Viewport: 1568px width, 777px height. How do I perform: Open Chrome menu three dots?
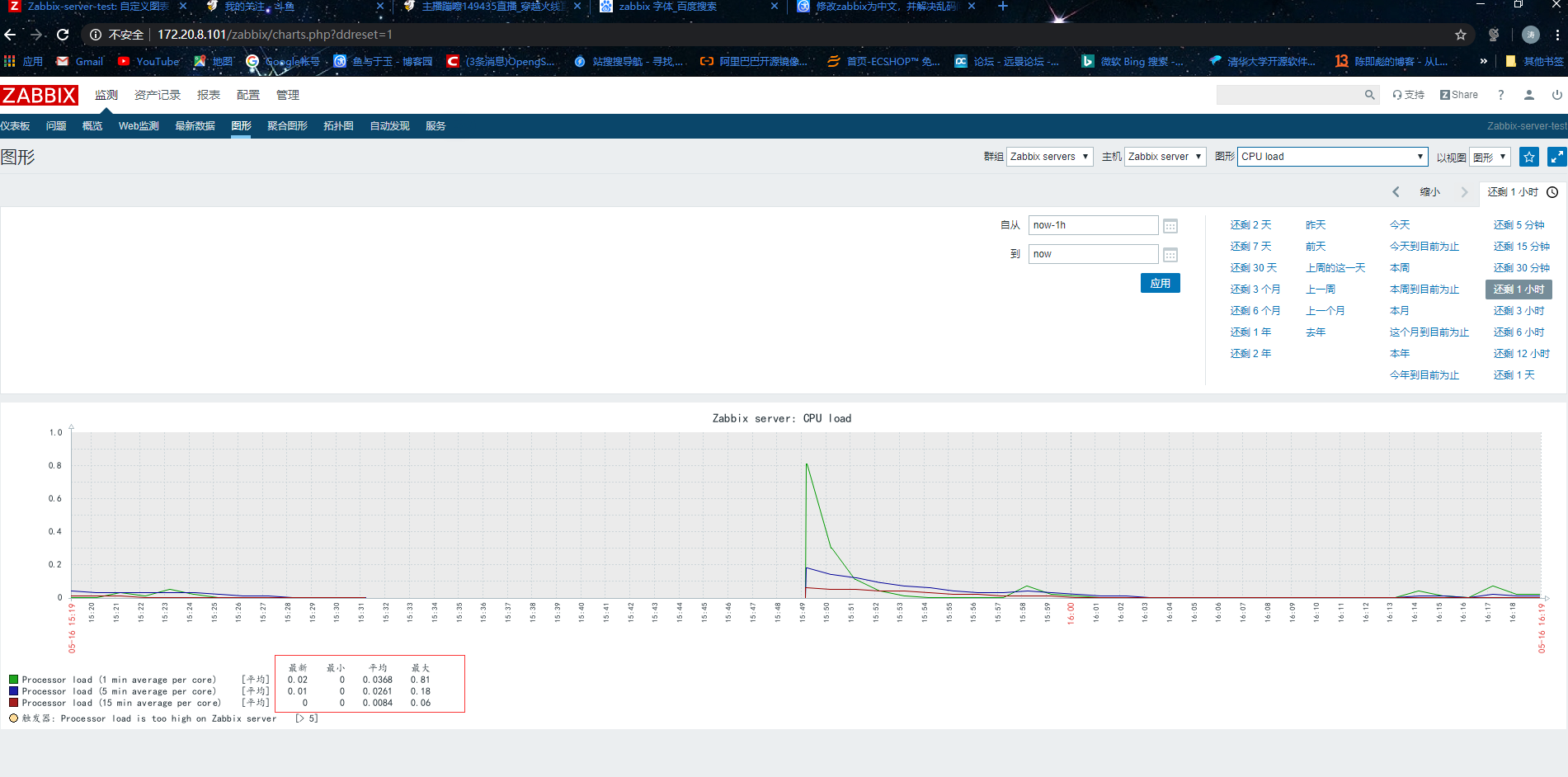(1556, 35)
